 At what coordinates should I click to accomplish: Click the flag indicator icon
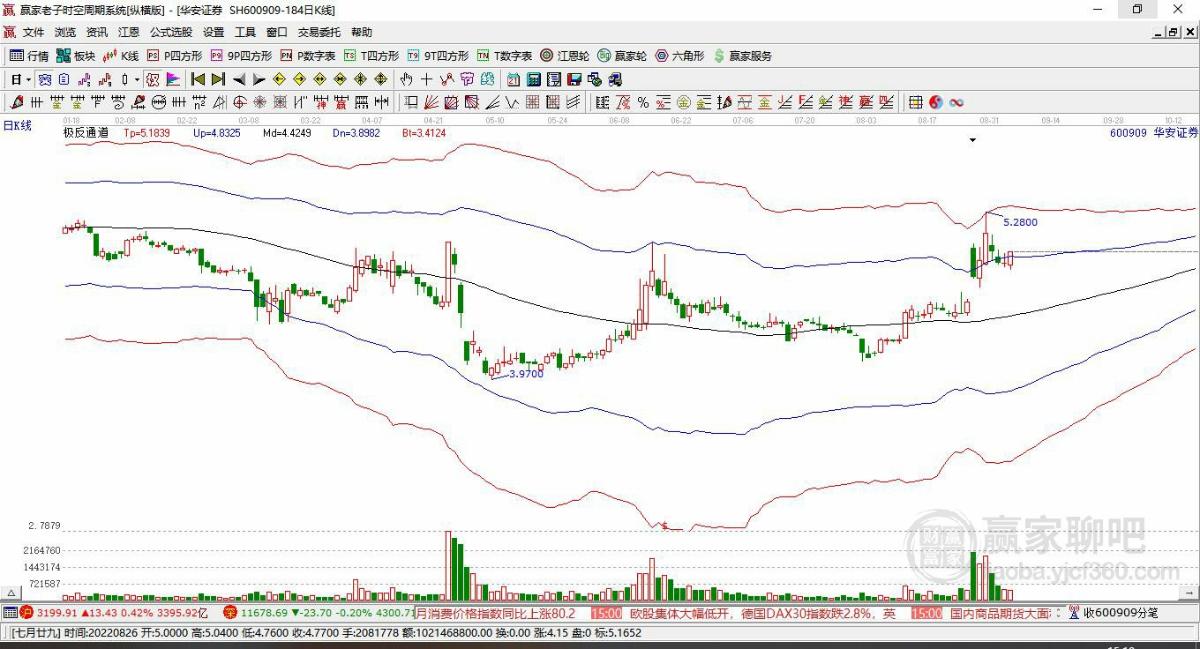(x=172, y=79)
